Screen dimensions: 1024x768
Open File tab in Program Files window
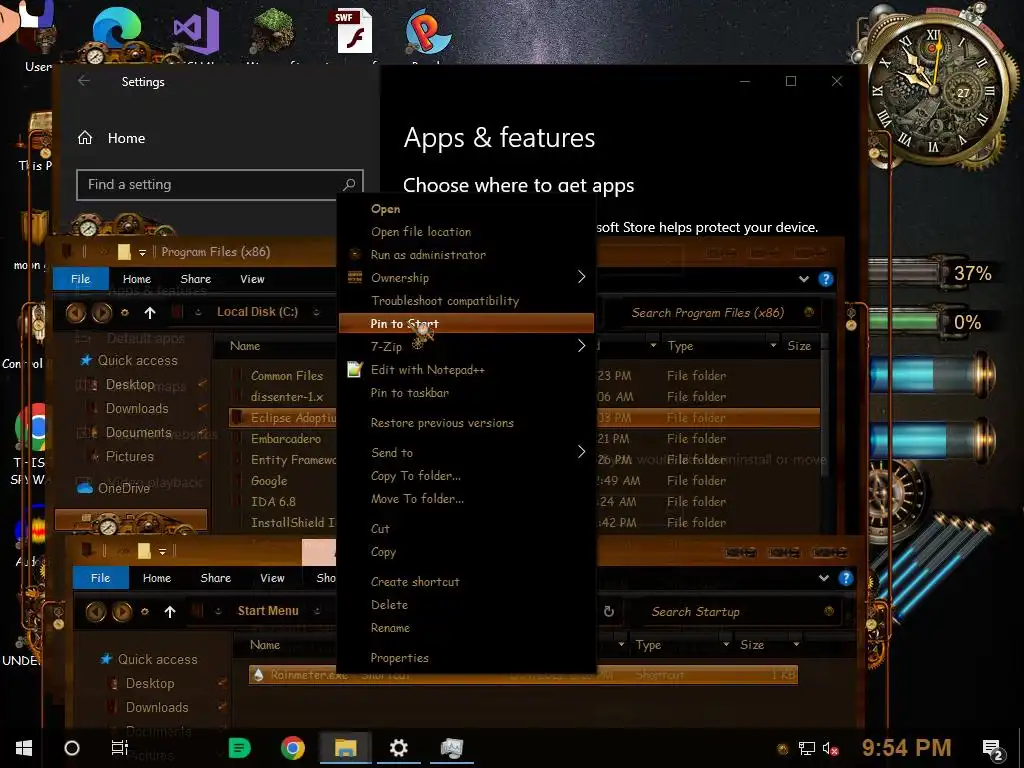coord(80,279)
